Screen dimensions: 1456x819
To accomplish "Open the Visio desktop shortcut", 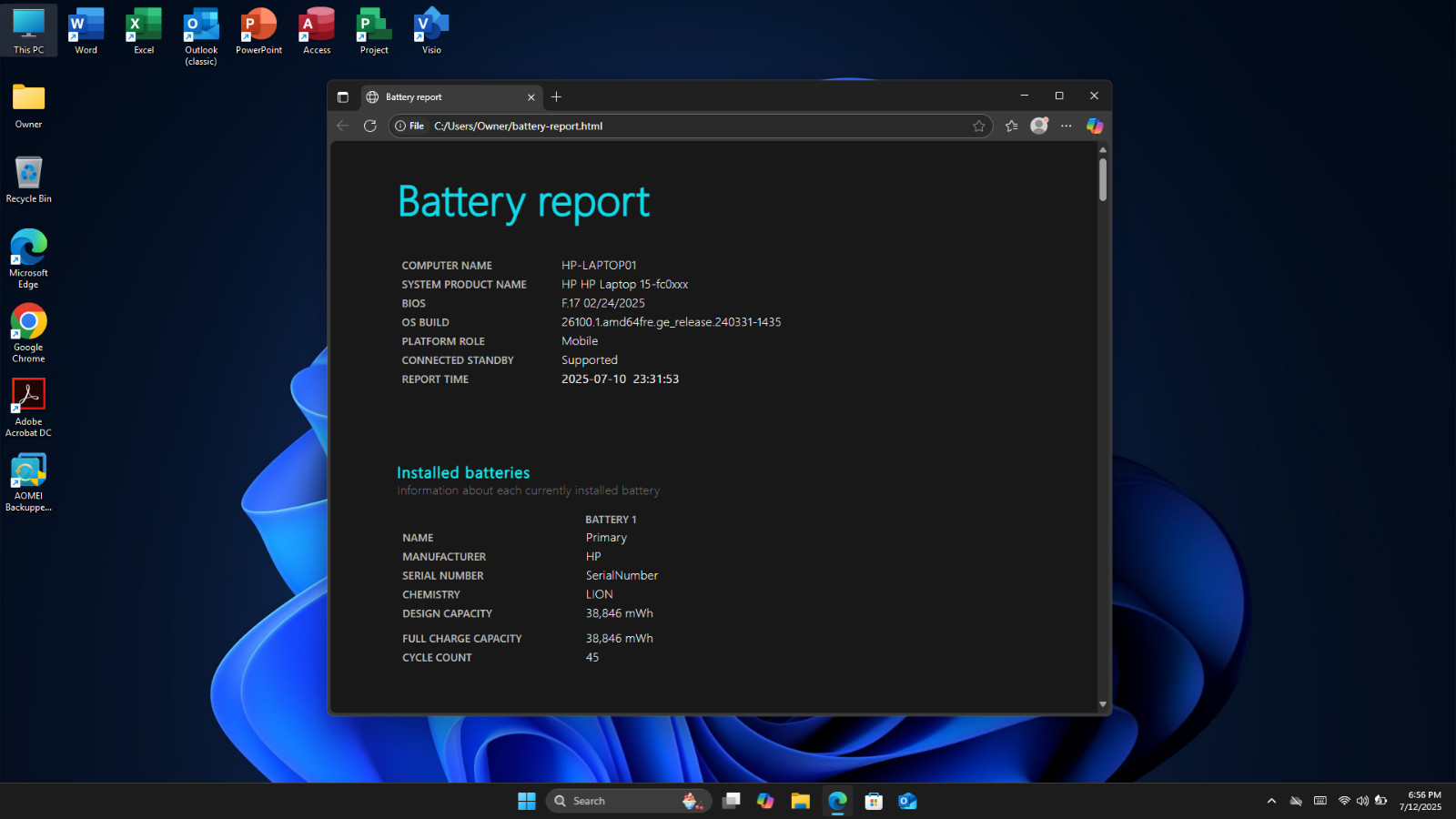I will tap(431, 31).
